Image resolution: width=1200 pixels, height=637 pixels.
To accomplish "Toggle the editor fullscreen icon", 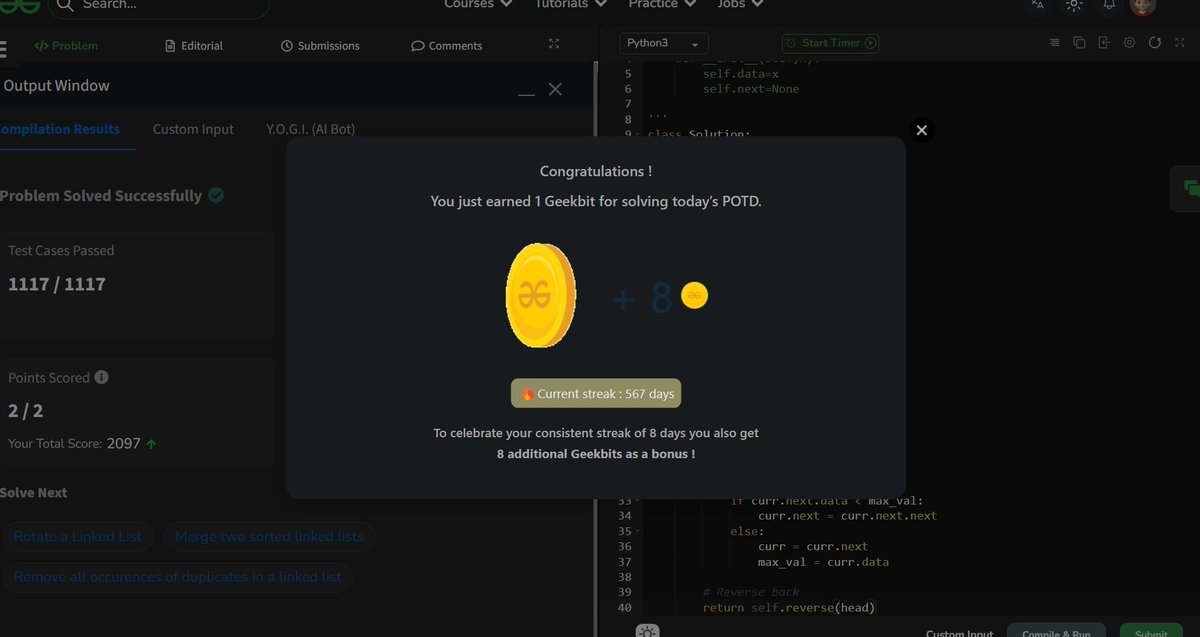I will (1179, 43).
